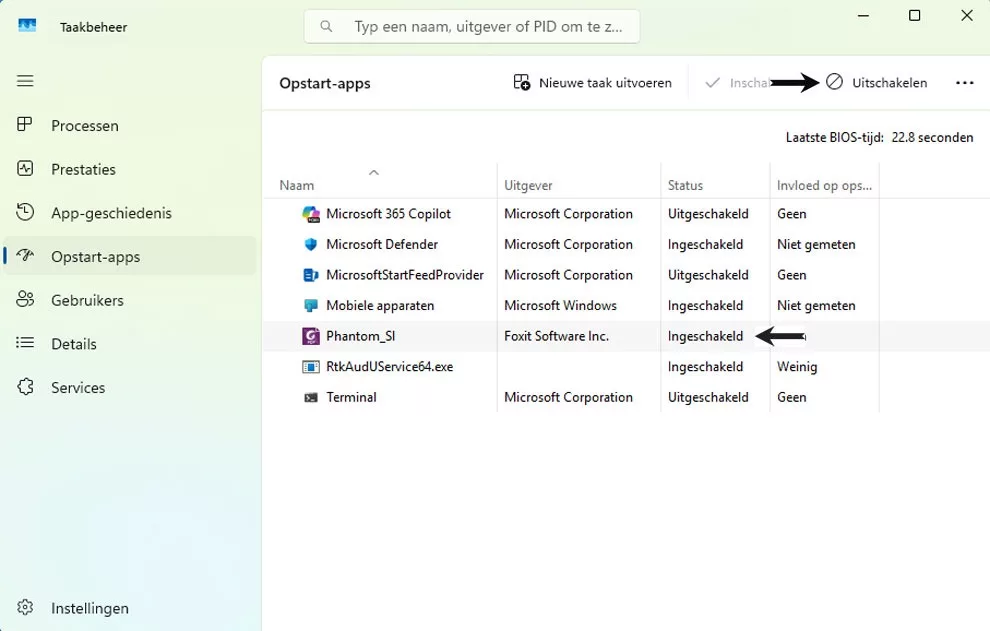Select the Microsoft Defender row name
The height and width of the screenshot is (631, 990).
(382, 244)
